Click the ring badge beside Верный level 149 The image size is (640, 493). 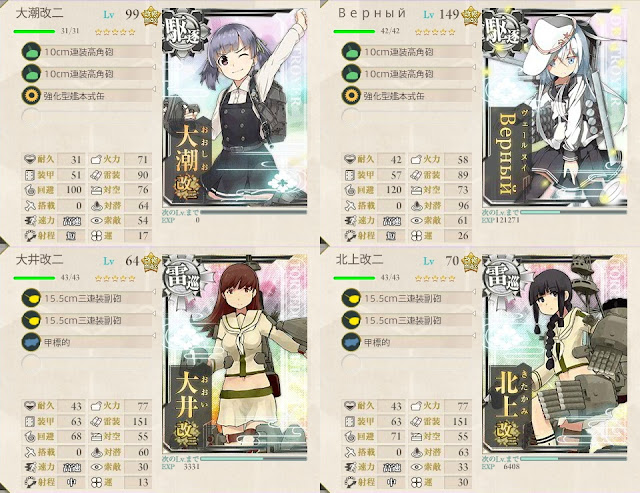470,16
